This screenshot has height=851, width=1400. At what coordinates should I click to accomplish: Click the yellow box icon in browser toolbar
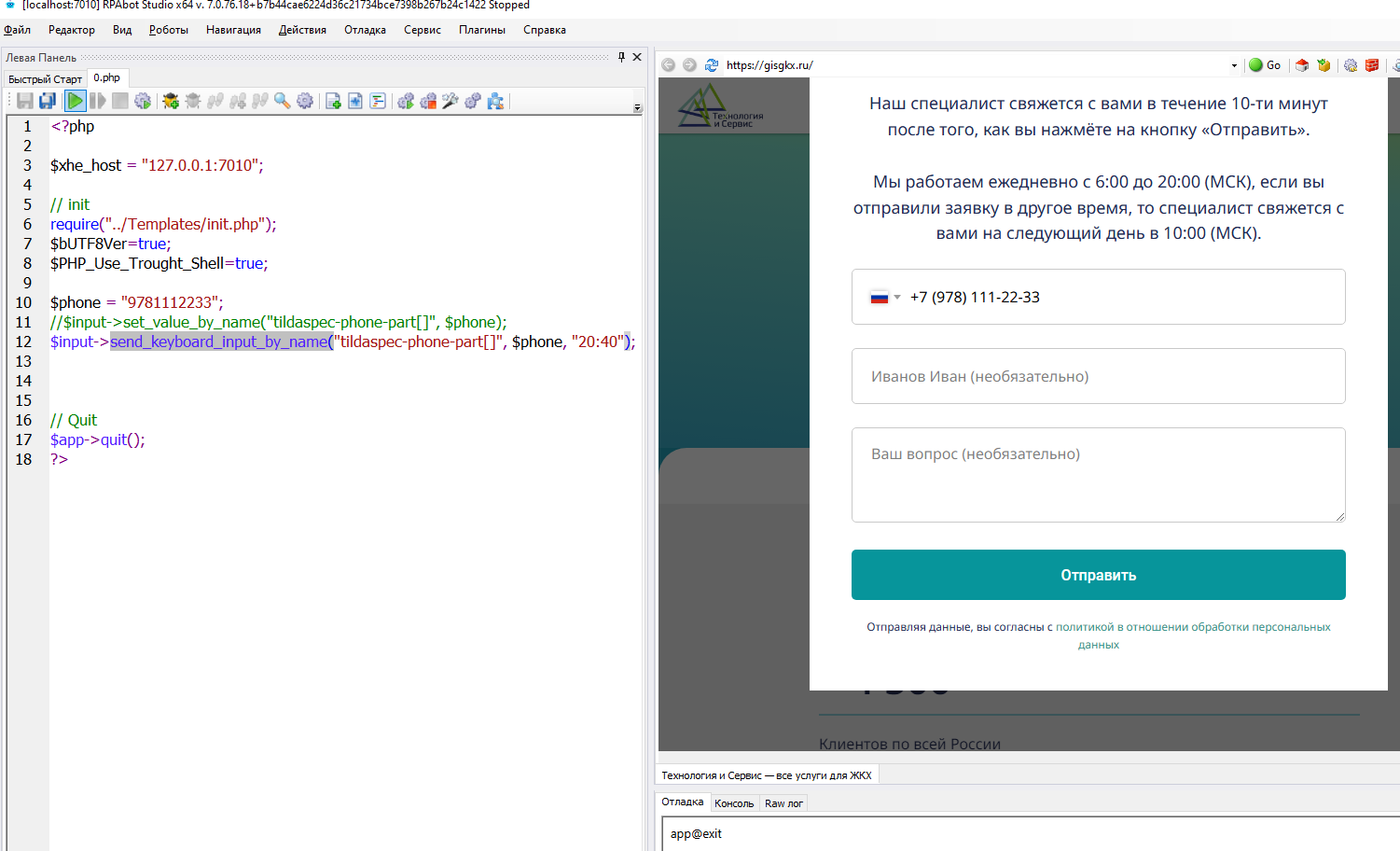point(1324,65)
